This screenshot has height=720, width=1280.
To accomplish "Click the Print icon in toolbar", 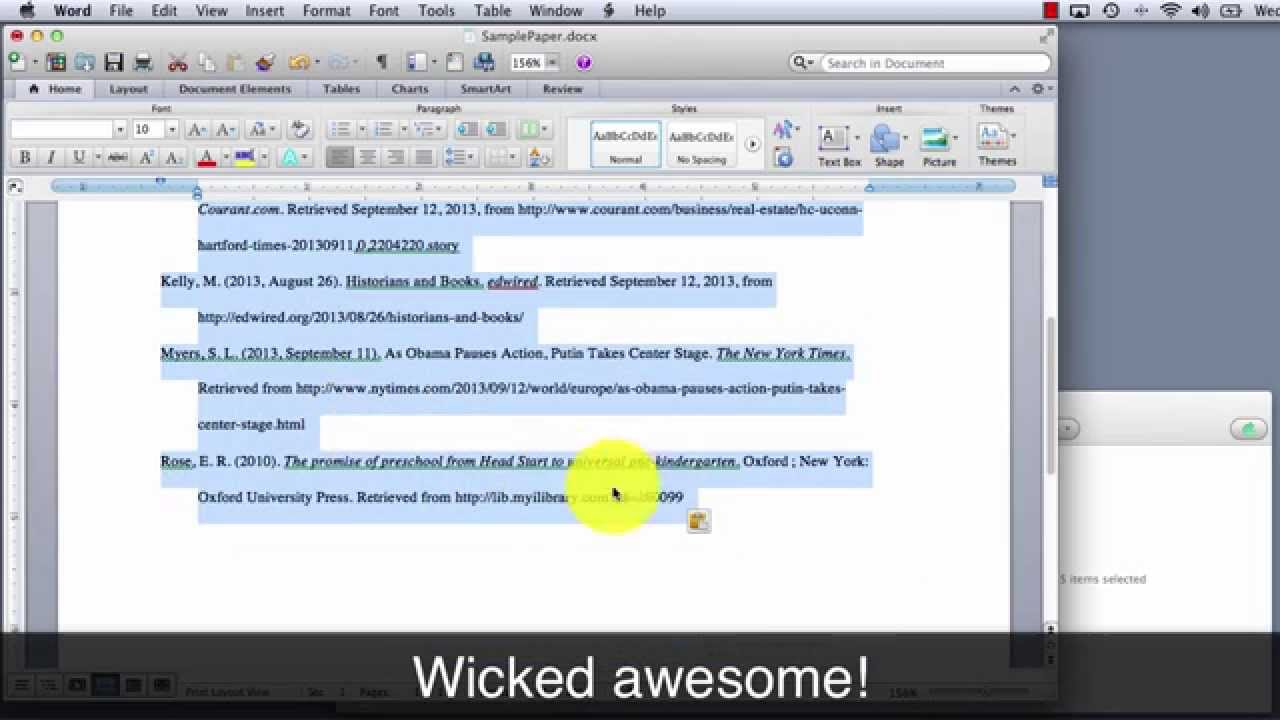I will click(x=143, y=63).
